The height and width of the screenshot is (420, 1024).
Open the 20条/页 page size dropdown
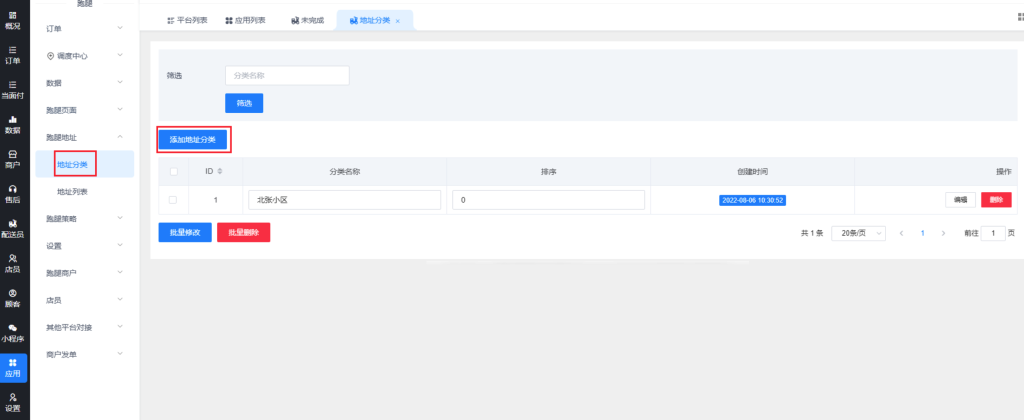858,233
